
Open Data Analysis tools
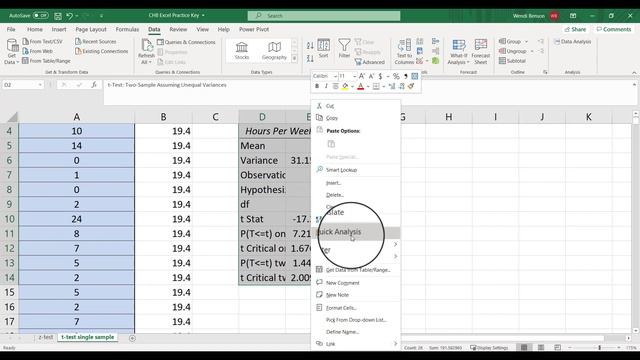coord(573,42)
